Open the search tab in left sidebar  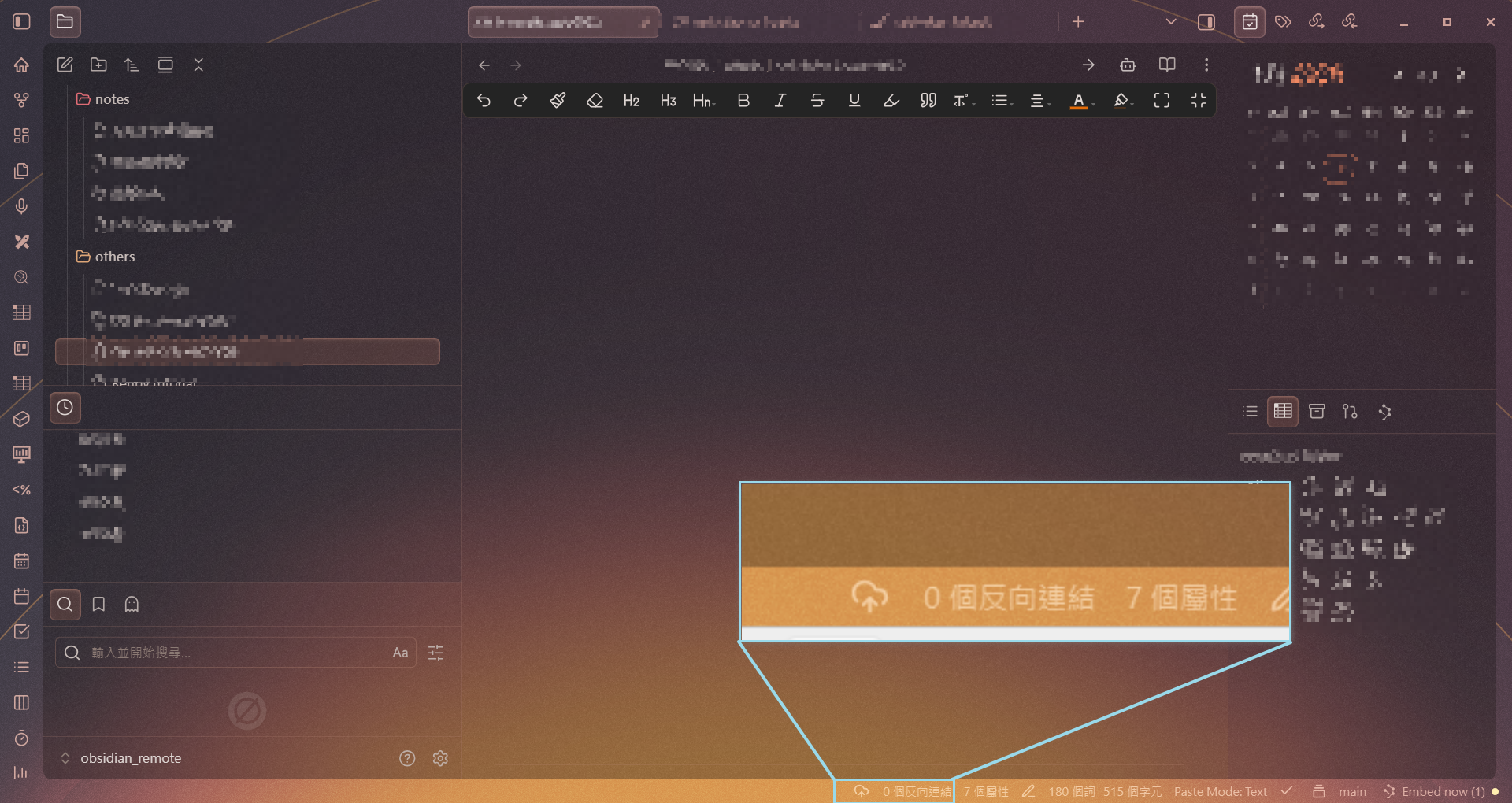pyautogui.click(x=65, y=604)
